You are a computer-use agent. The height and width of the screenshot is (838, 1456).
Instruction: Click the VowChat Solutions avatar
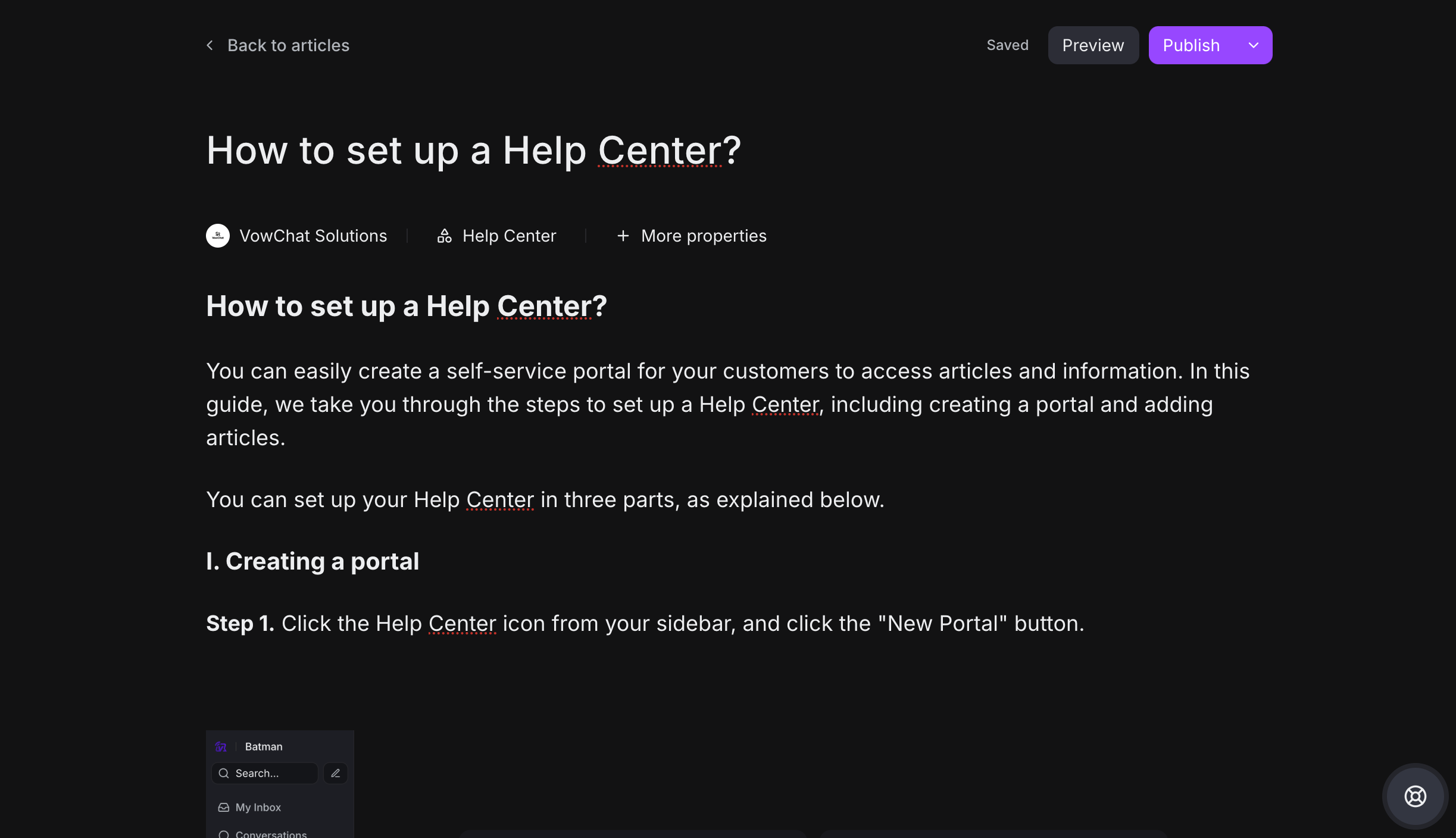(218, 236)
